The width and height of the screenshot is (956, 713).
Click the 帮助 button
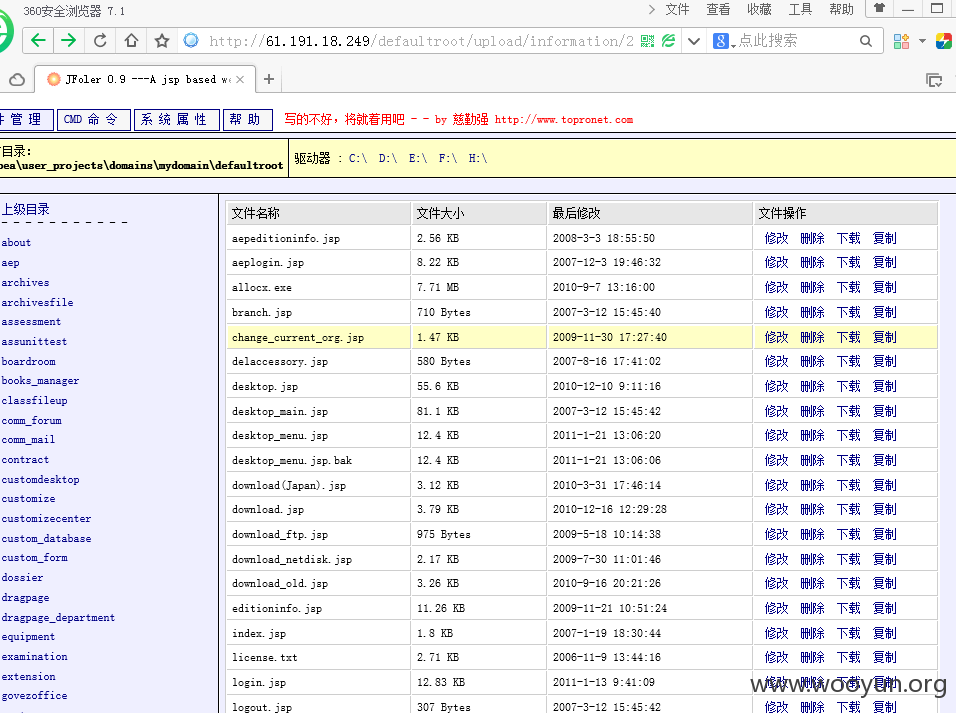pyautogui.click(x=248, y=120)
